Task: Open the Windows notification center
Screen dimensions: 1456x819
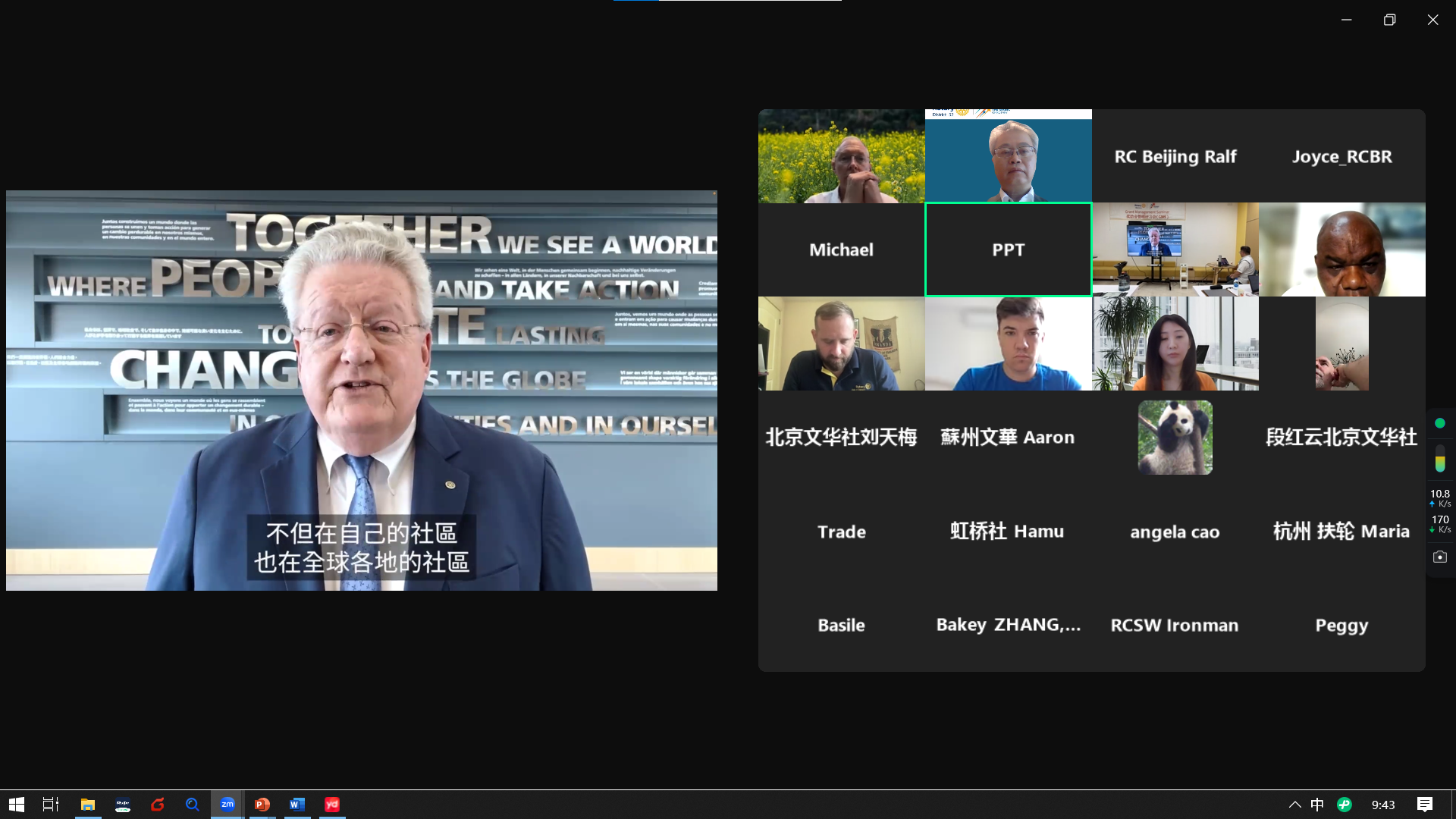Action: [x=1425, y=805]
